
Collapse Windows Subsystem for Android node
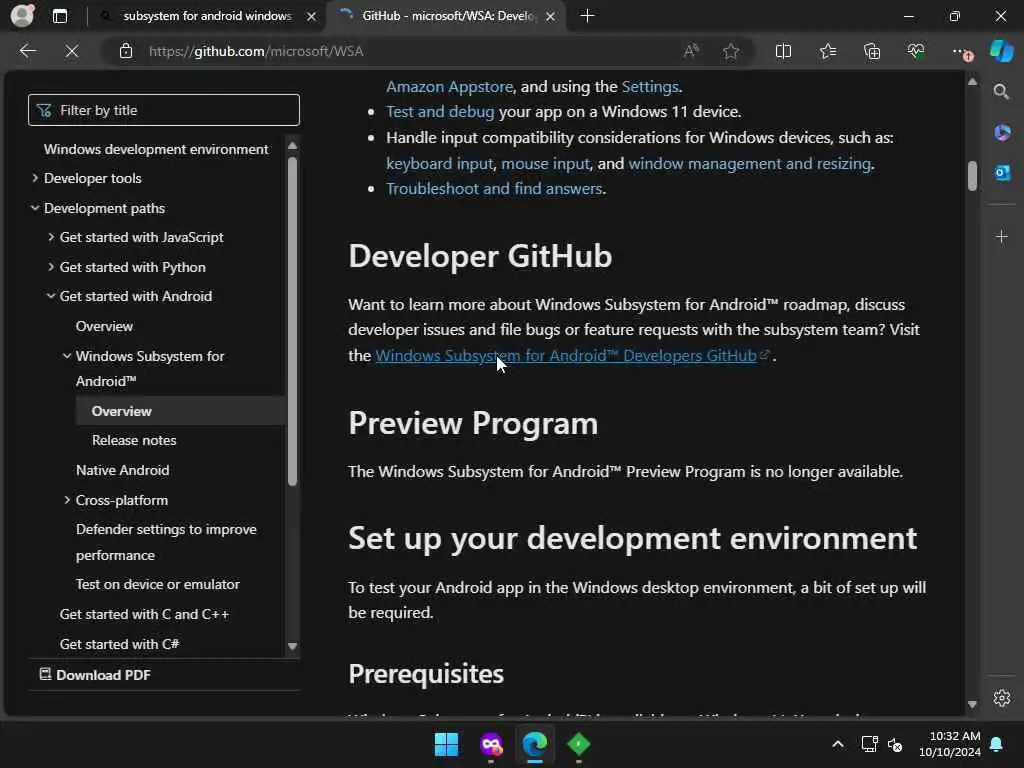pyautogui.click(x=67, y=356)
